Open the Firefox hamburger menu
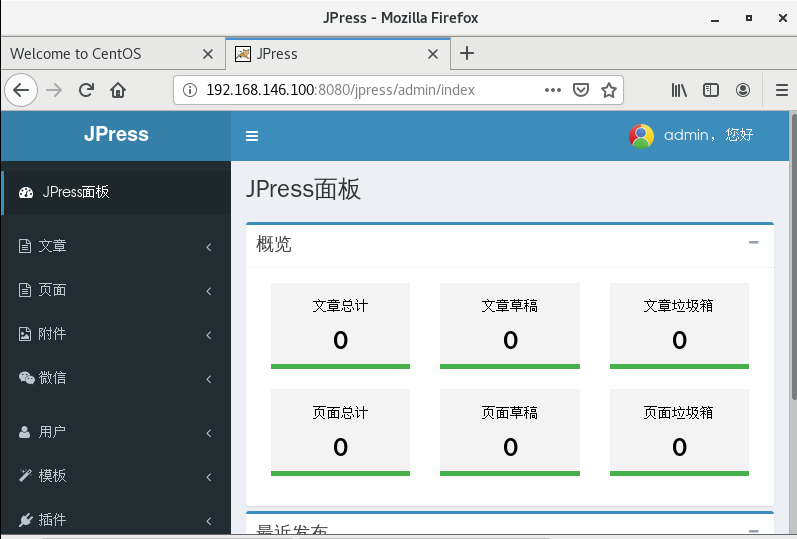This screenshot has width=797, height=539. [x=782, y=90]
